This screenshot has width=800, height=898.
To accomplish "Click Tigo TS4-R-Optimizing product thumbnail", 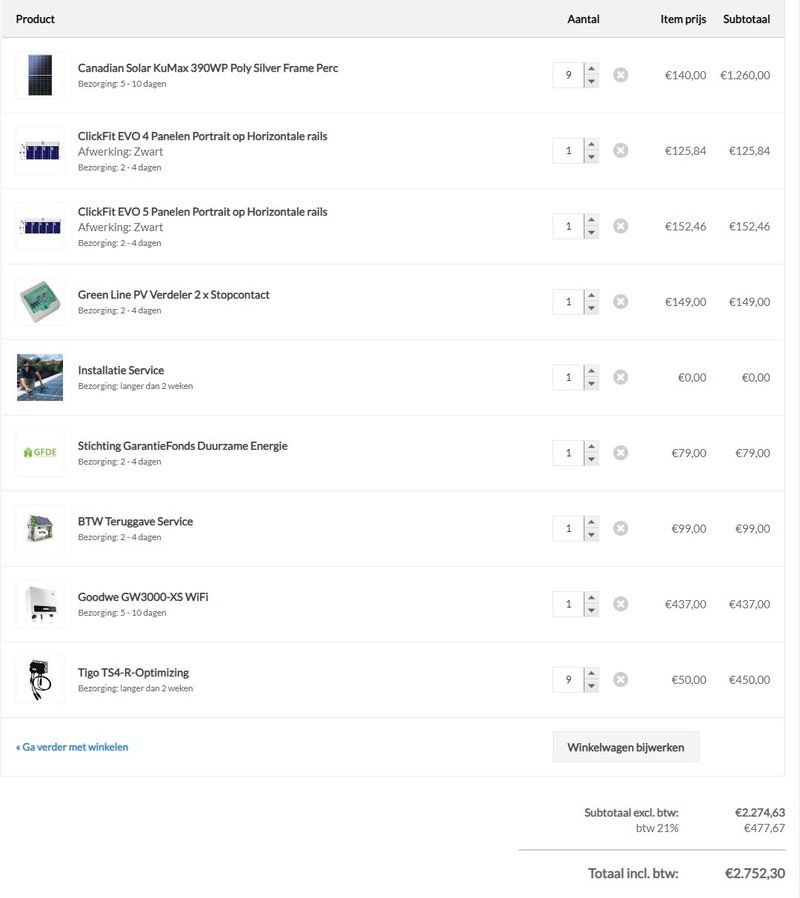I will [x=40, y=680].
